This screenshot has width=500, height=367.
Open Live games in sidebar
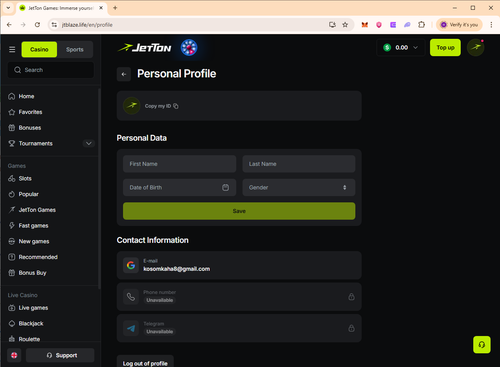coord(33,308)
